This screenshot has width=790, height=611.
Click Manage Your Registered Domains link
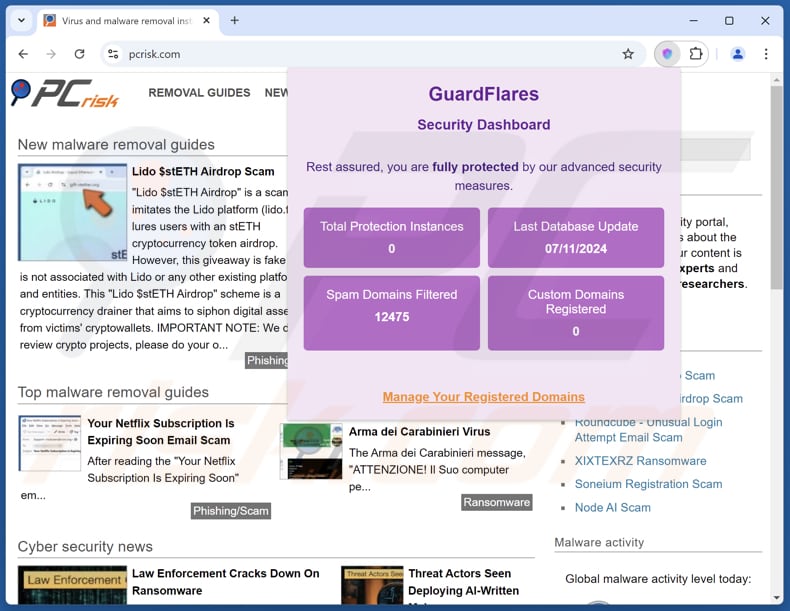484,397
